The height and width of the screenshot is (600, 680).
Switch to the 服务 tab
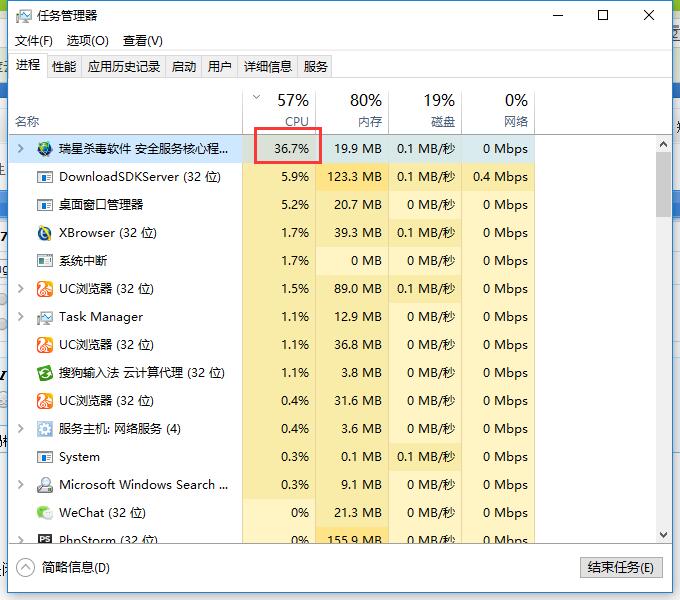315,67
